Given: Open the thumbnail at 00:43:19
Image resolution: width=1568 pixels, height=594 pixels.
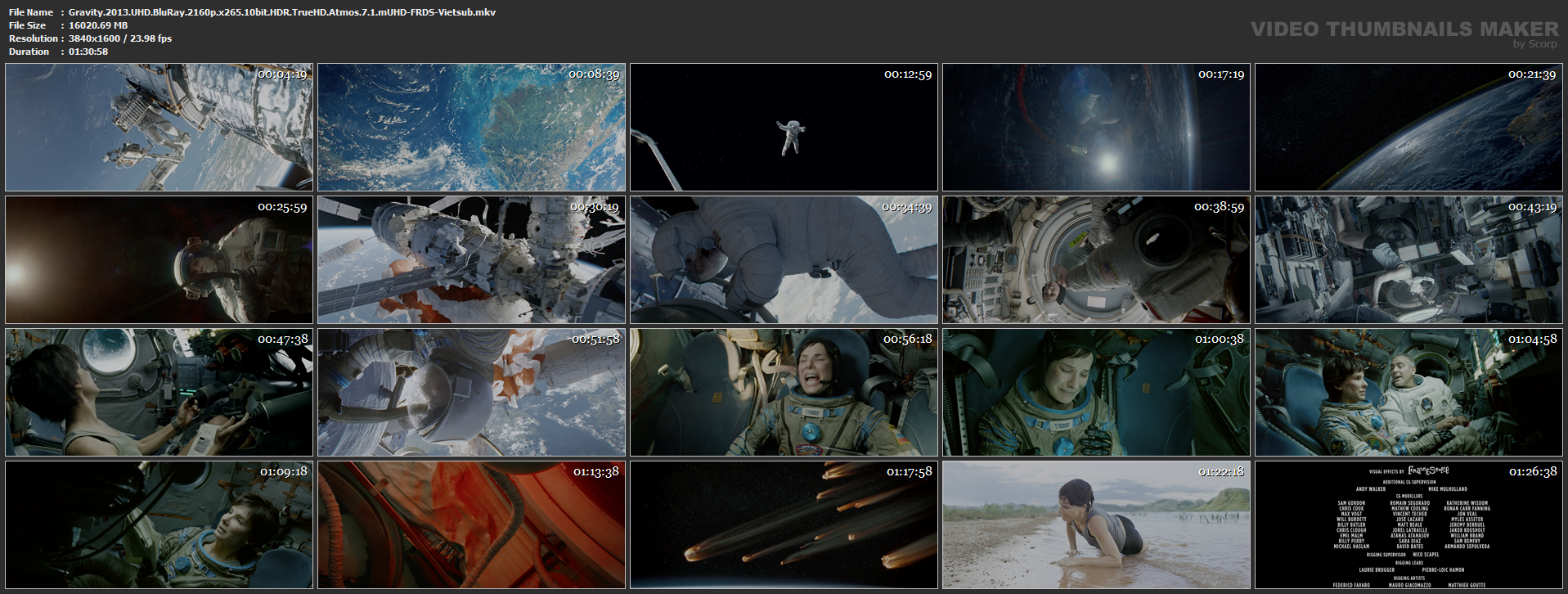Looking at the screenshot, I should pos(1409,259).
